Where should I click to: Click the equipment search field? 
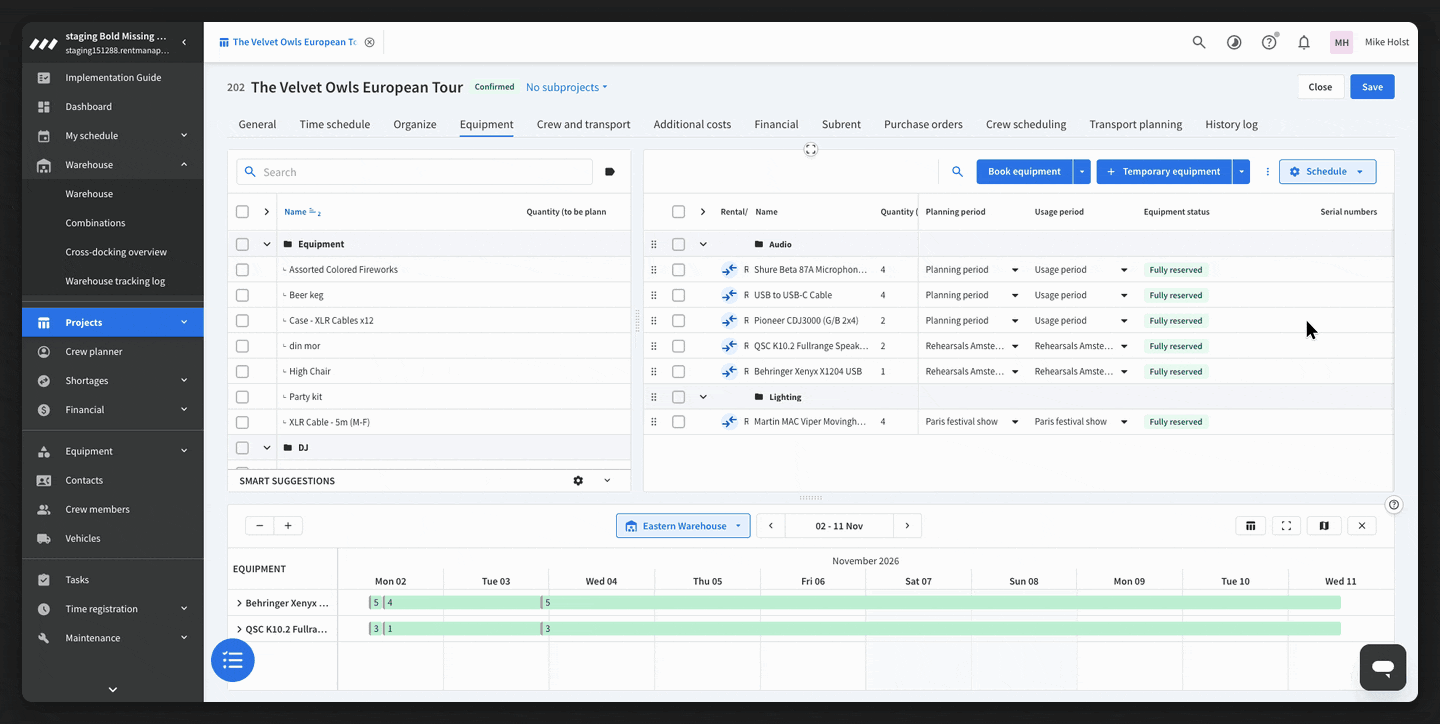[414, 172]
